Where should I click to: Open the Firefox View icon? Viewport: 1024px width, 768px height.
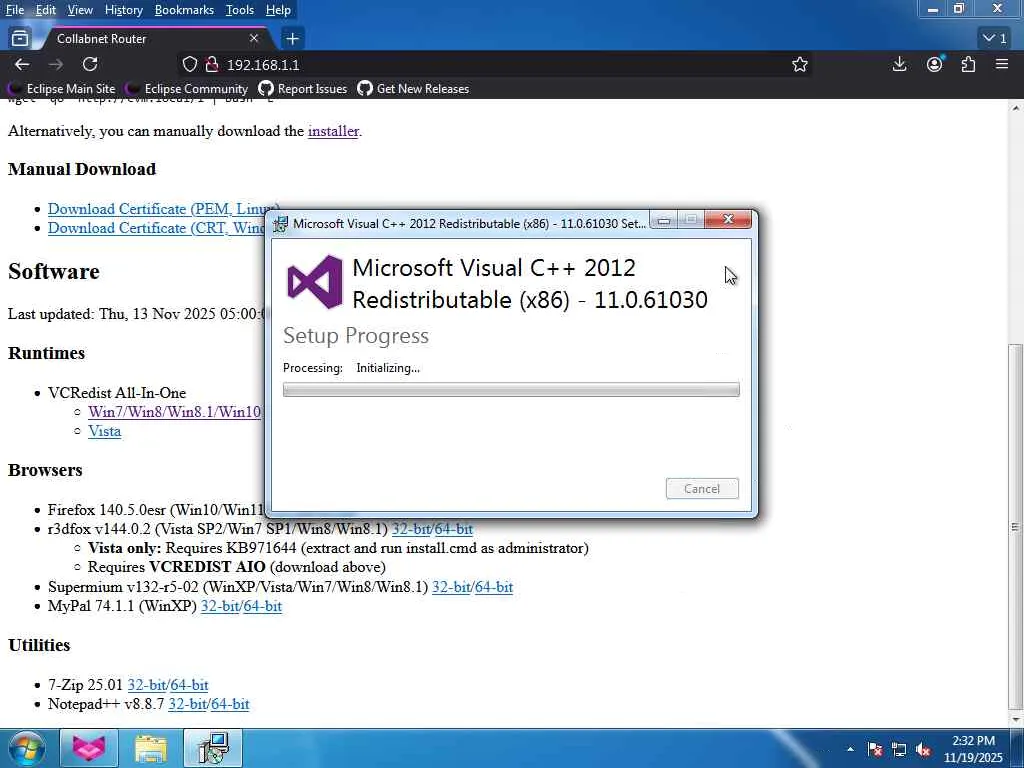20,39
